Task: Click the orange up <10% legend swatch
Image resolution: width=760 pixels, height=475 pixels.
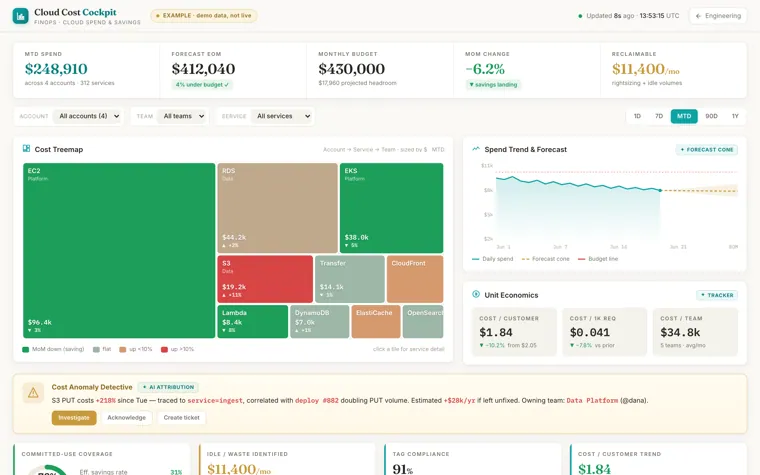Action: (123, 349)
